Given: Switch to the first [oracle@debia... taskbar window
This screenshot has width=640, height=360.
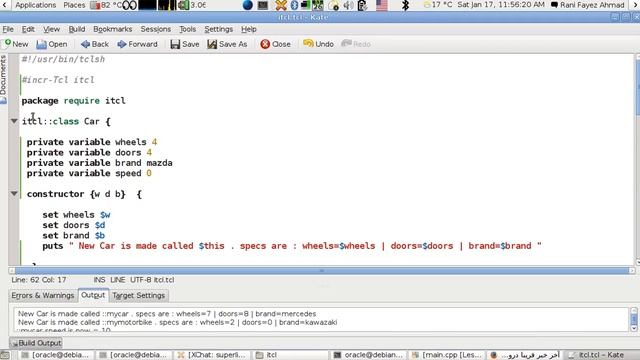Looking at the screenshot, I should pyautogui.click(x=55, y=355).
